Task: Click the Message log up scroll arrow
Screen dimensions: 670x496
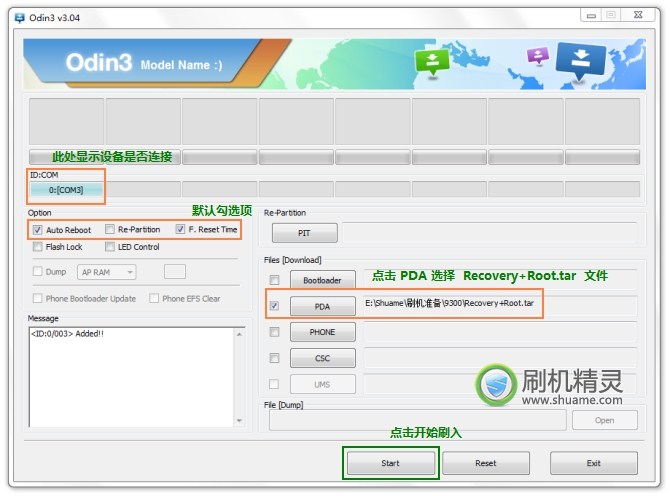Action: click(x=239, y=334)
